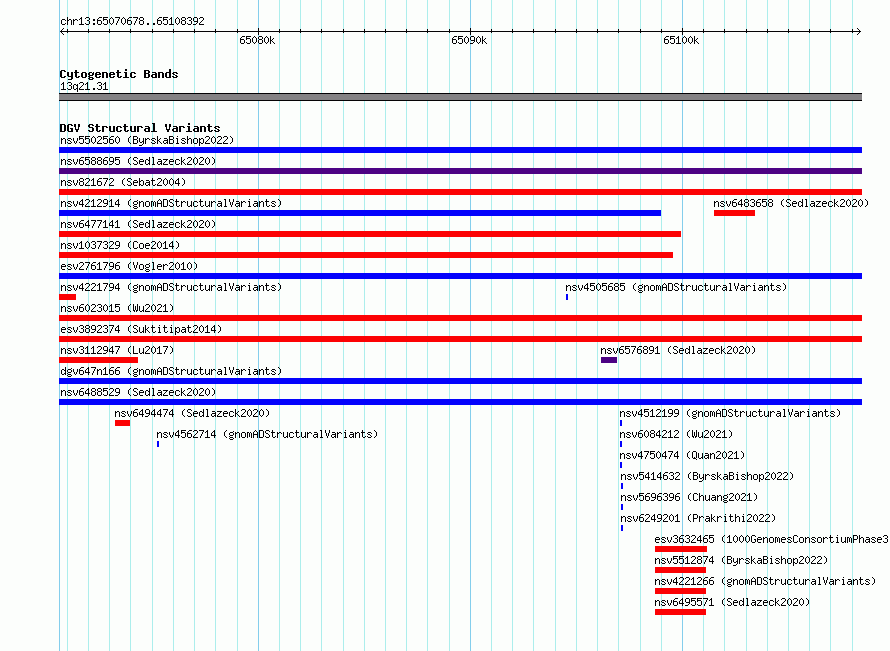Select the red bar under nsv5512874
Viewport: 890px width, 651px height.
pyautogui.click(x=681, y=570)
